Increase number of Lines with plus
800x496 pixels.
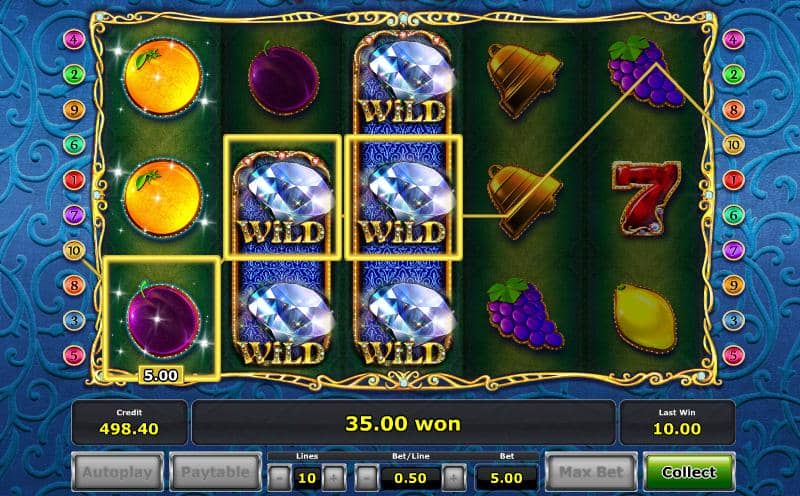pyautogui.click(x=333, y=478)
